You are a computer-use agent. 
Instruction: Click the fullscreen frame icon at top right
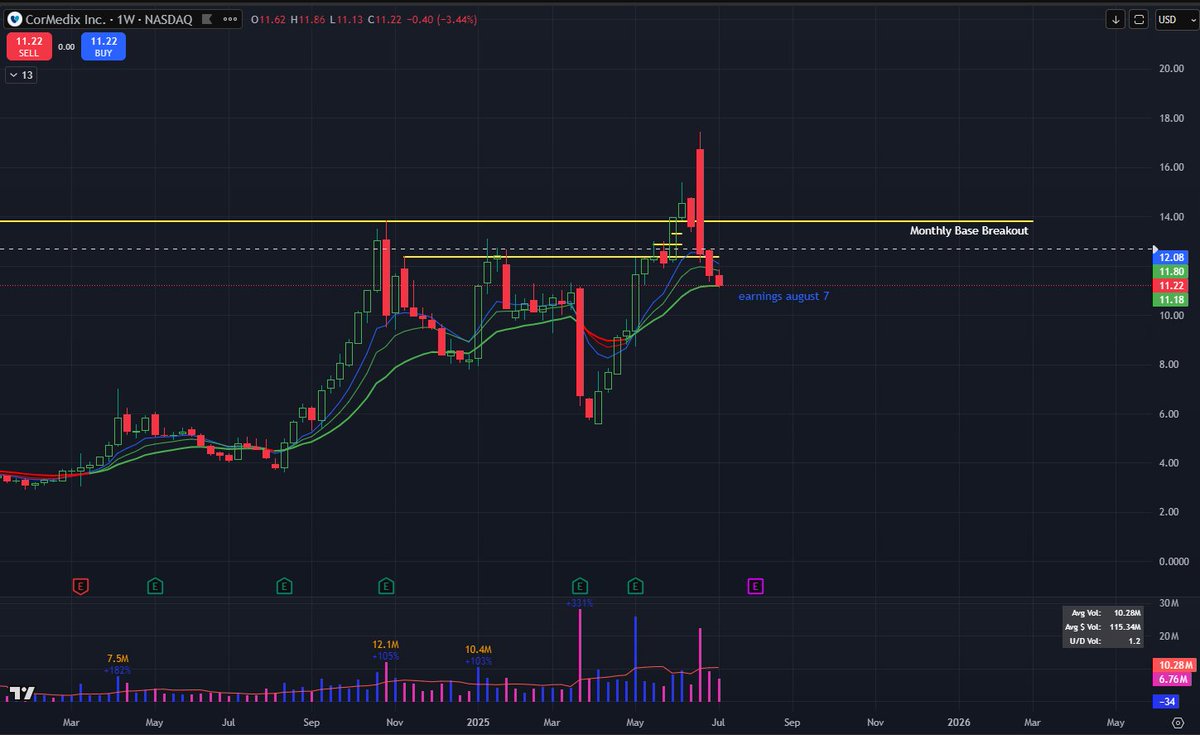[1141, 19]
